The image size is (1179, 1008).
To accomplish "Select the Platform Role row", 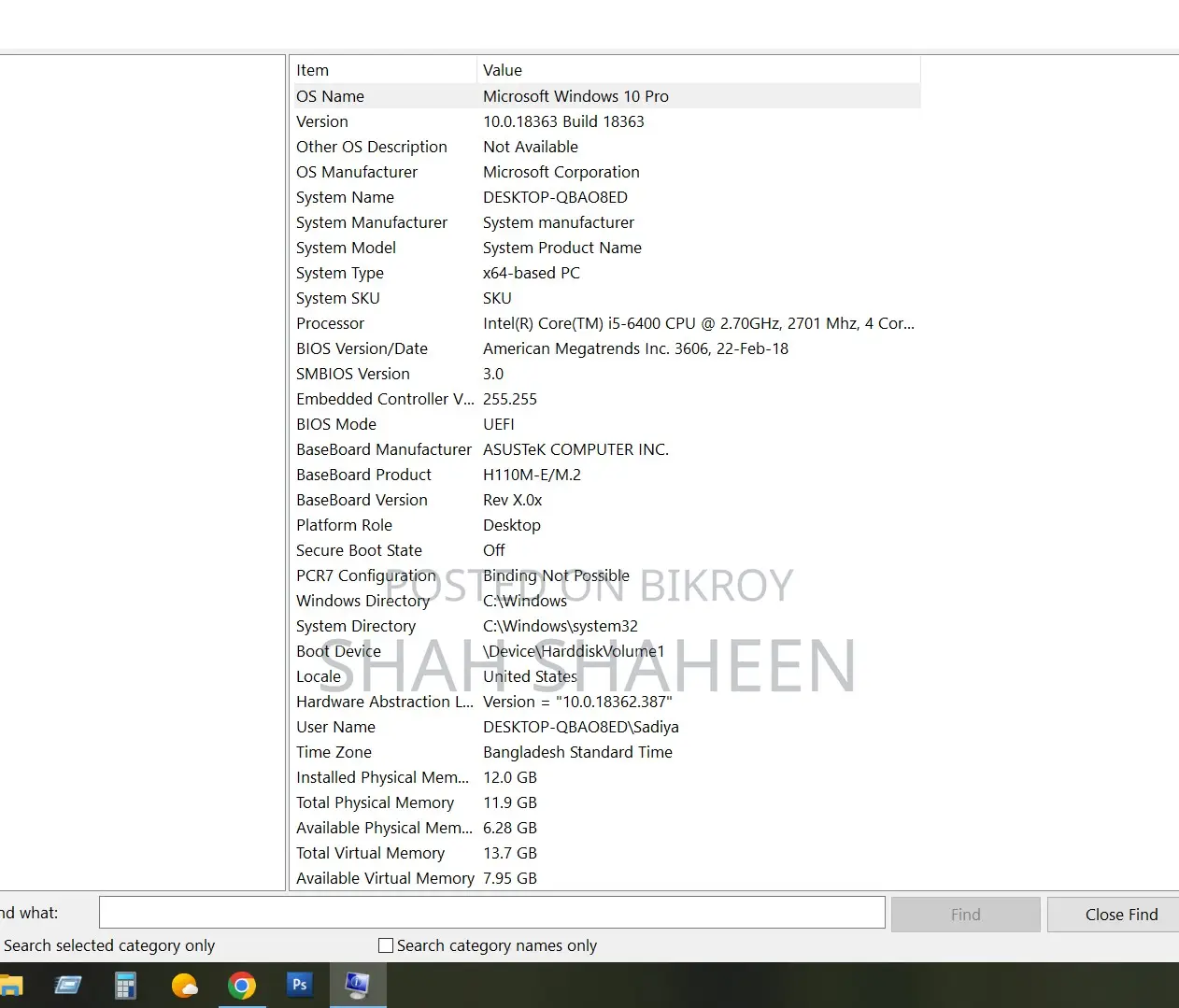I will click(607, 525).
